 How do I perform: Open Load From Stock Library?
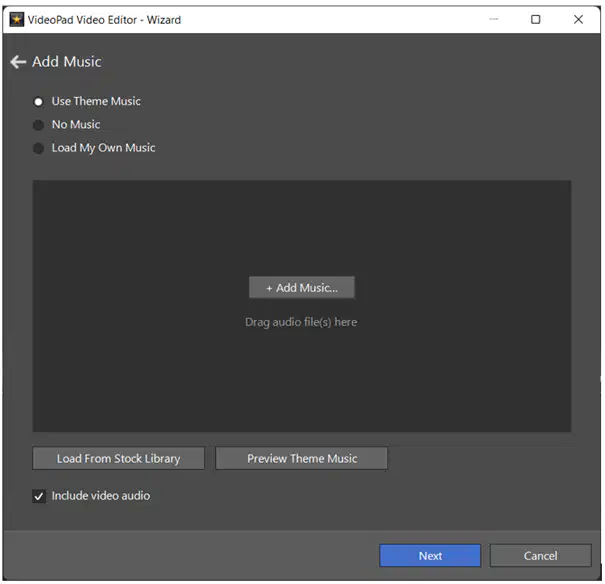tap(118, 458)
